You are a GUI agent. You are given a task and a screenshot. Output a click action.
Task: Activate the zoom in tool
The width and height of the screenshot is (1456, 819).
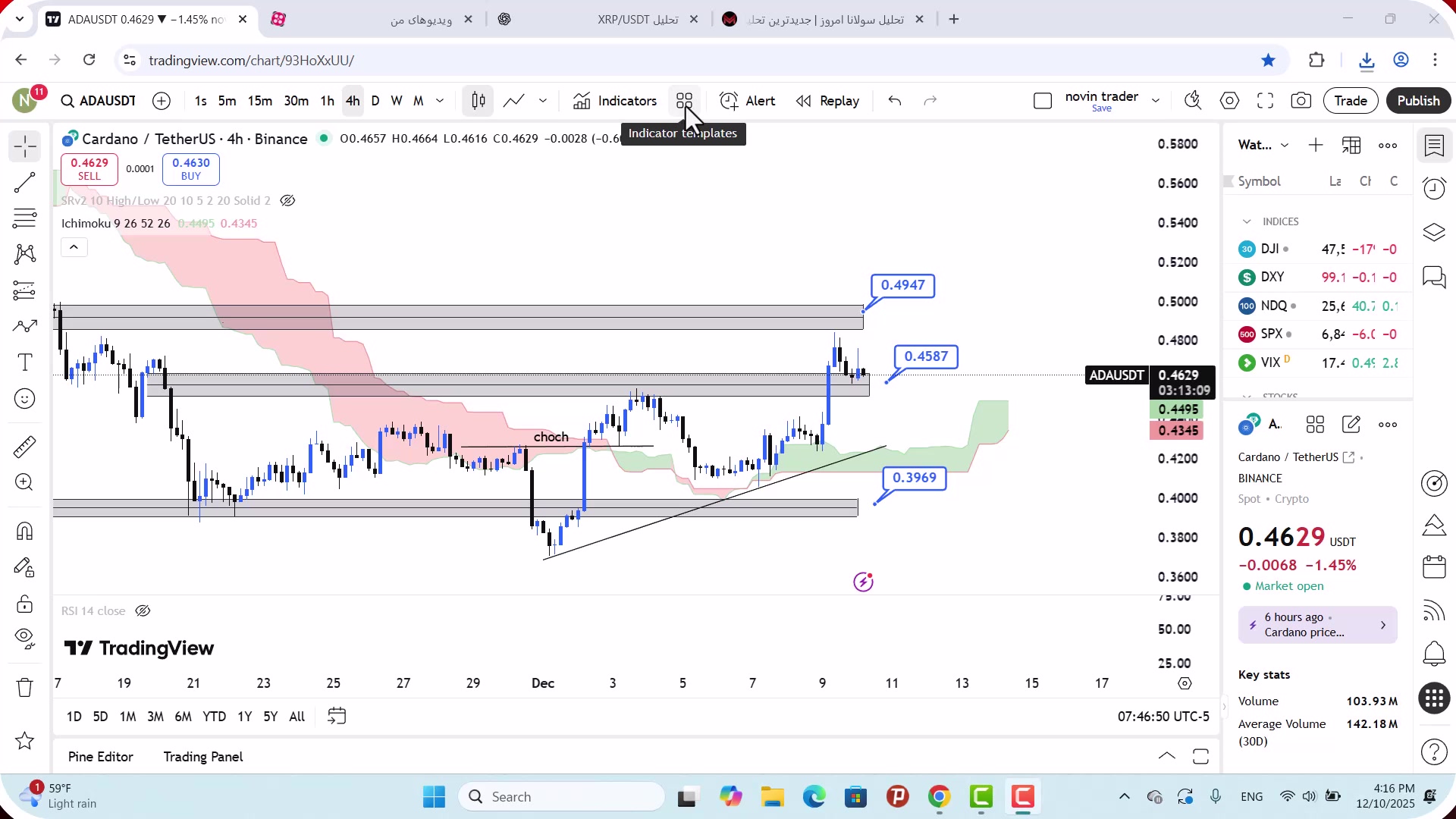point(25,482)
